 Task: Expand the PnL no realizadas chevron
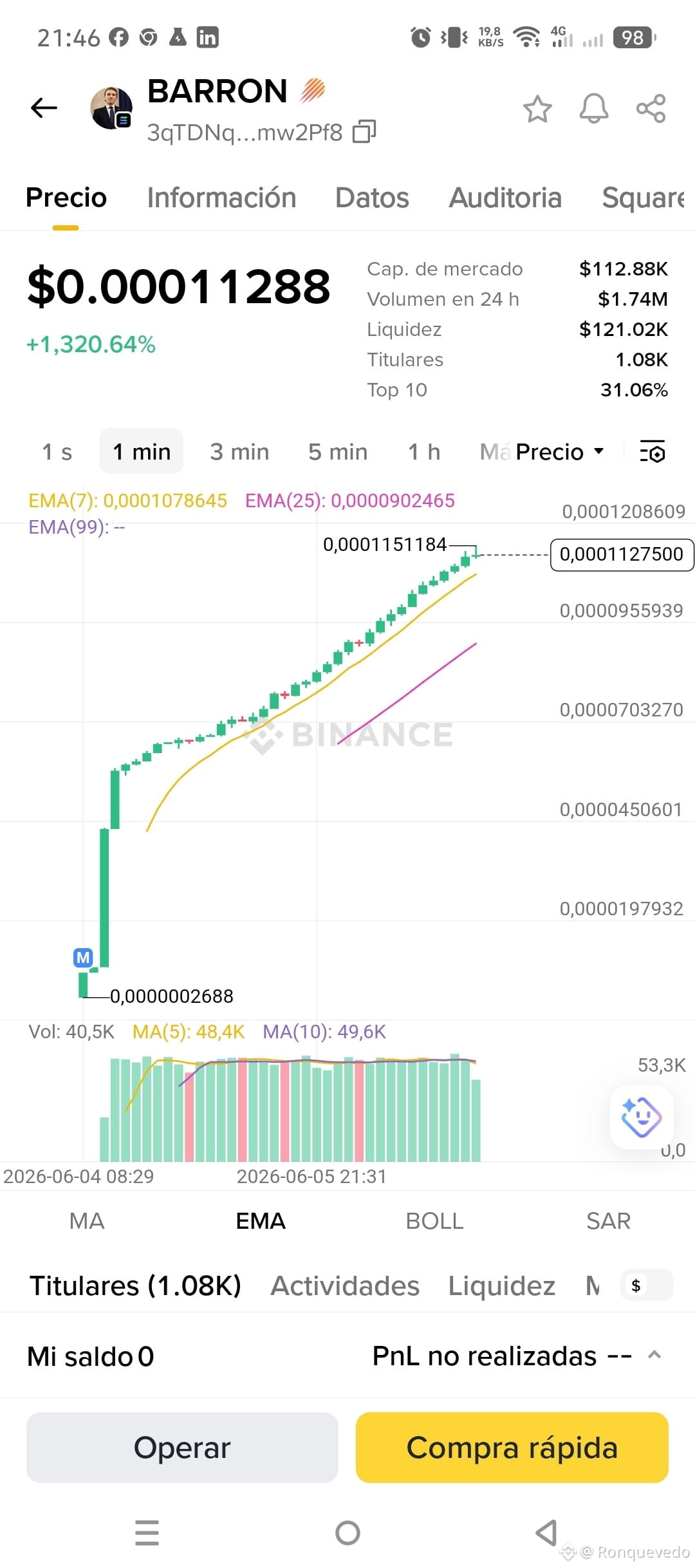pyautogui.click(x=654, y=1355)
